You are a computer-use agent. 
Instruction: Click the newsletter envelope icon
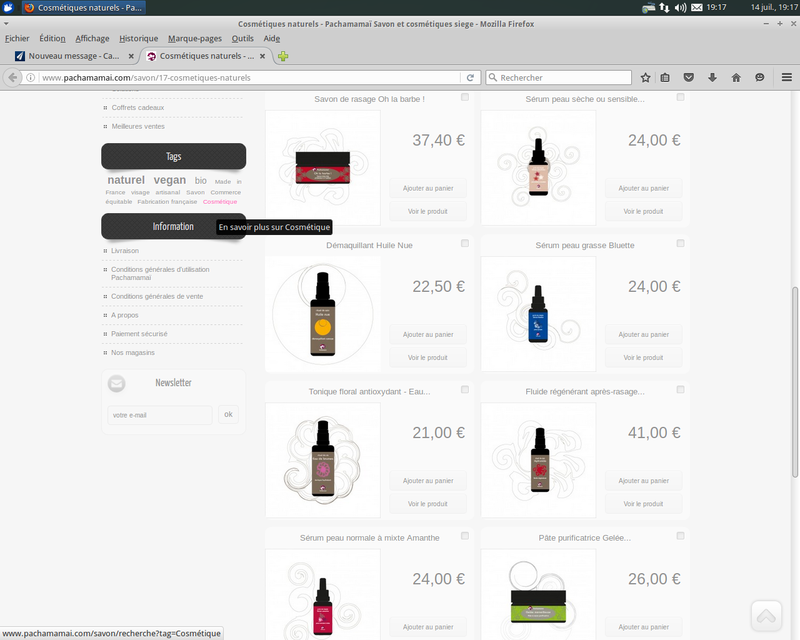click(116, 383)
